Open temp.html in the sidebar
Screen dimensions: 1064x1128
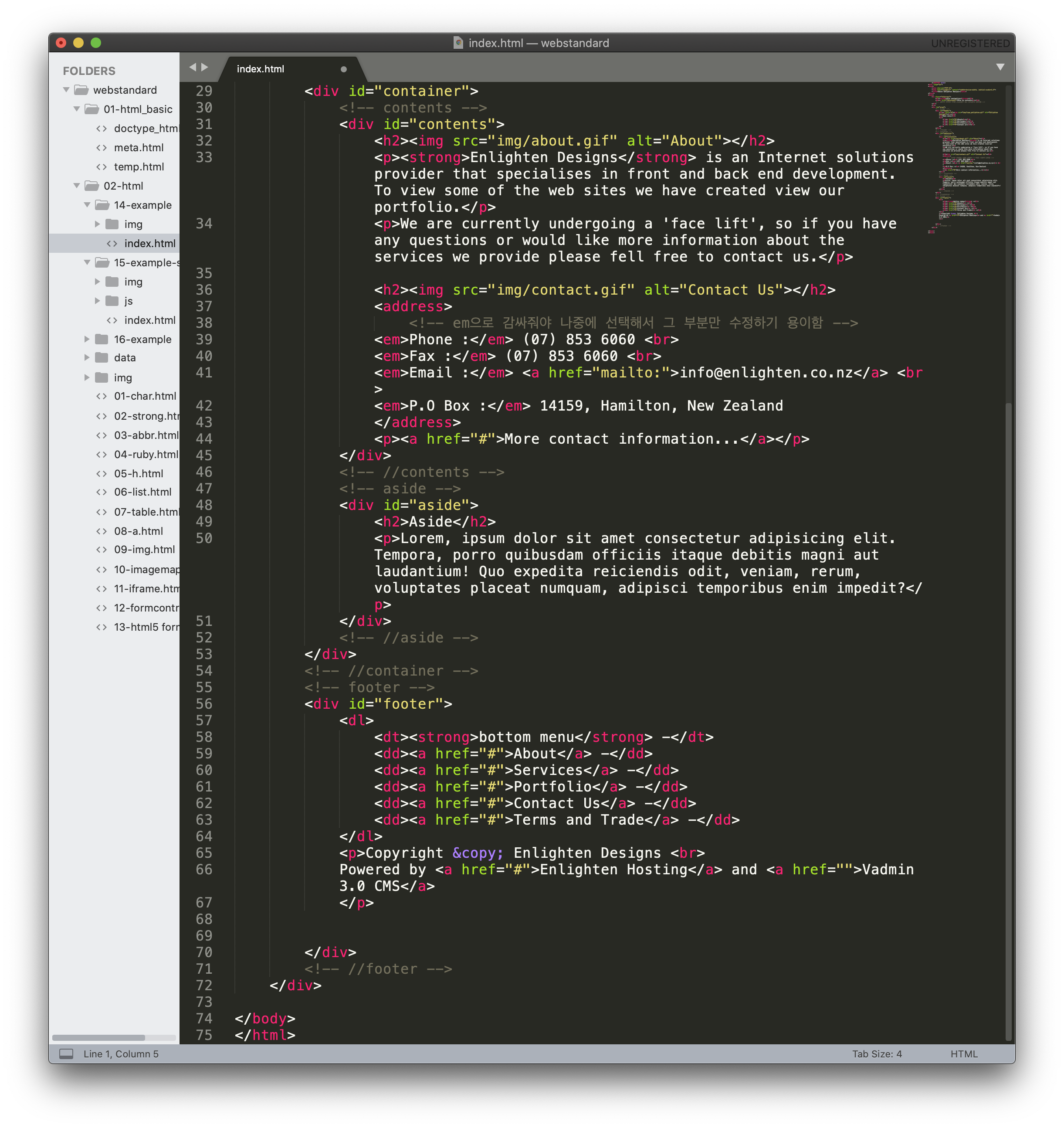pos(139,167)
